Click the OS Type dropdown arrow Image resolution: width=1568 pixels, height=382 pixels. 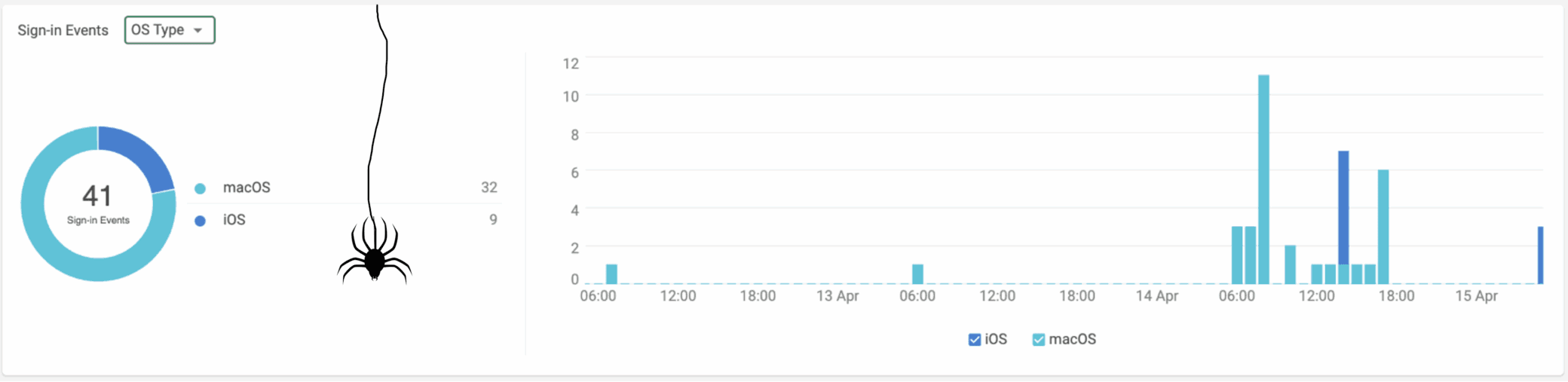tap(198, 31)
